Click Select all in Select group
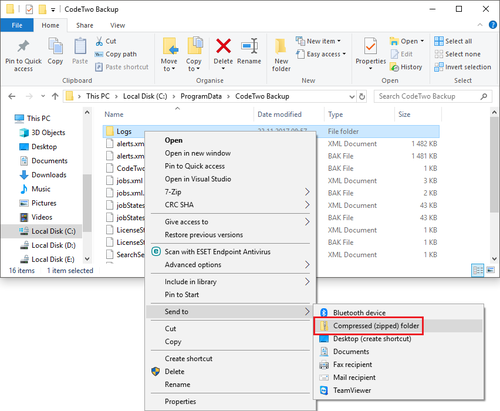 [x=453, y=41]
